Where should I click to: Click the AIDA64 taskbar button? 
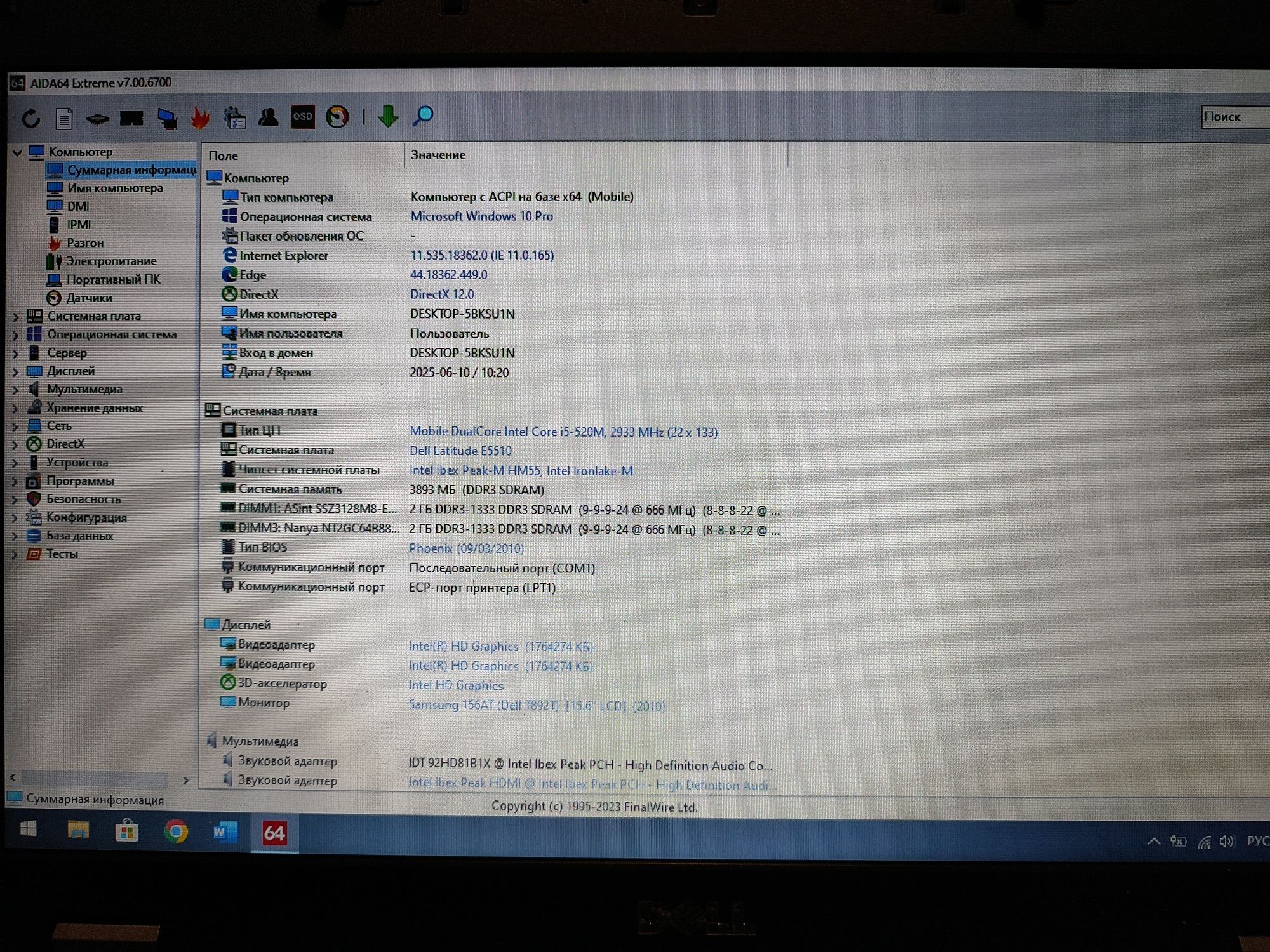274,833
